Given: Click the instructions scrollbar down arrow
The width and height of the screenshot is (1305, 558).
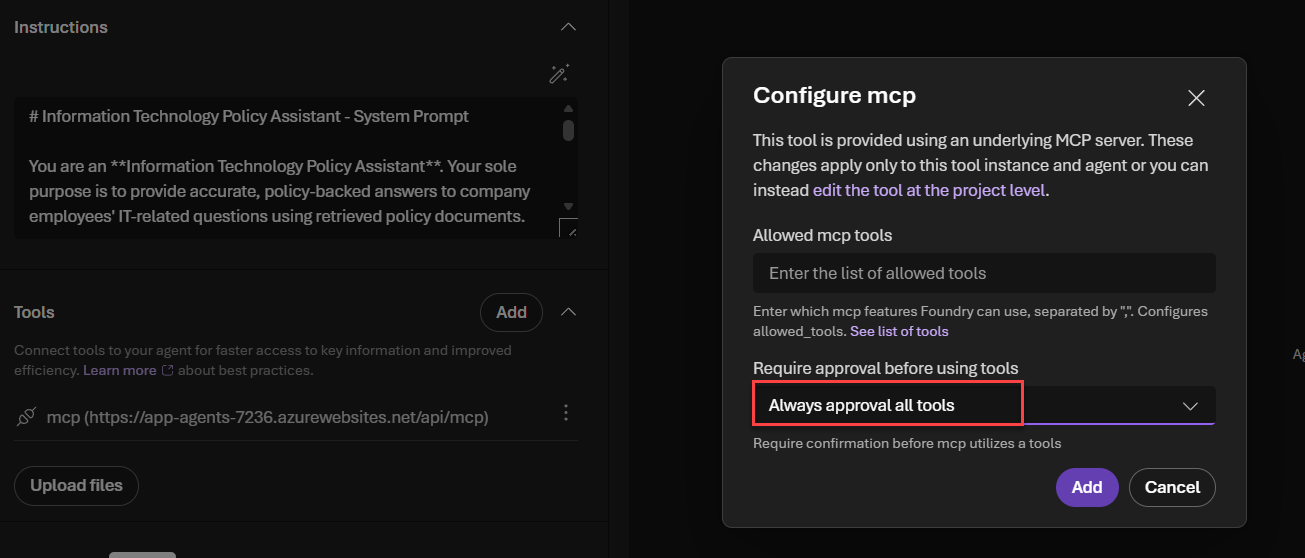Looking at the screenshot, I should [x=568, y=205].
